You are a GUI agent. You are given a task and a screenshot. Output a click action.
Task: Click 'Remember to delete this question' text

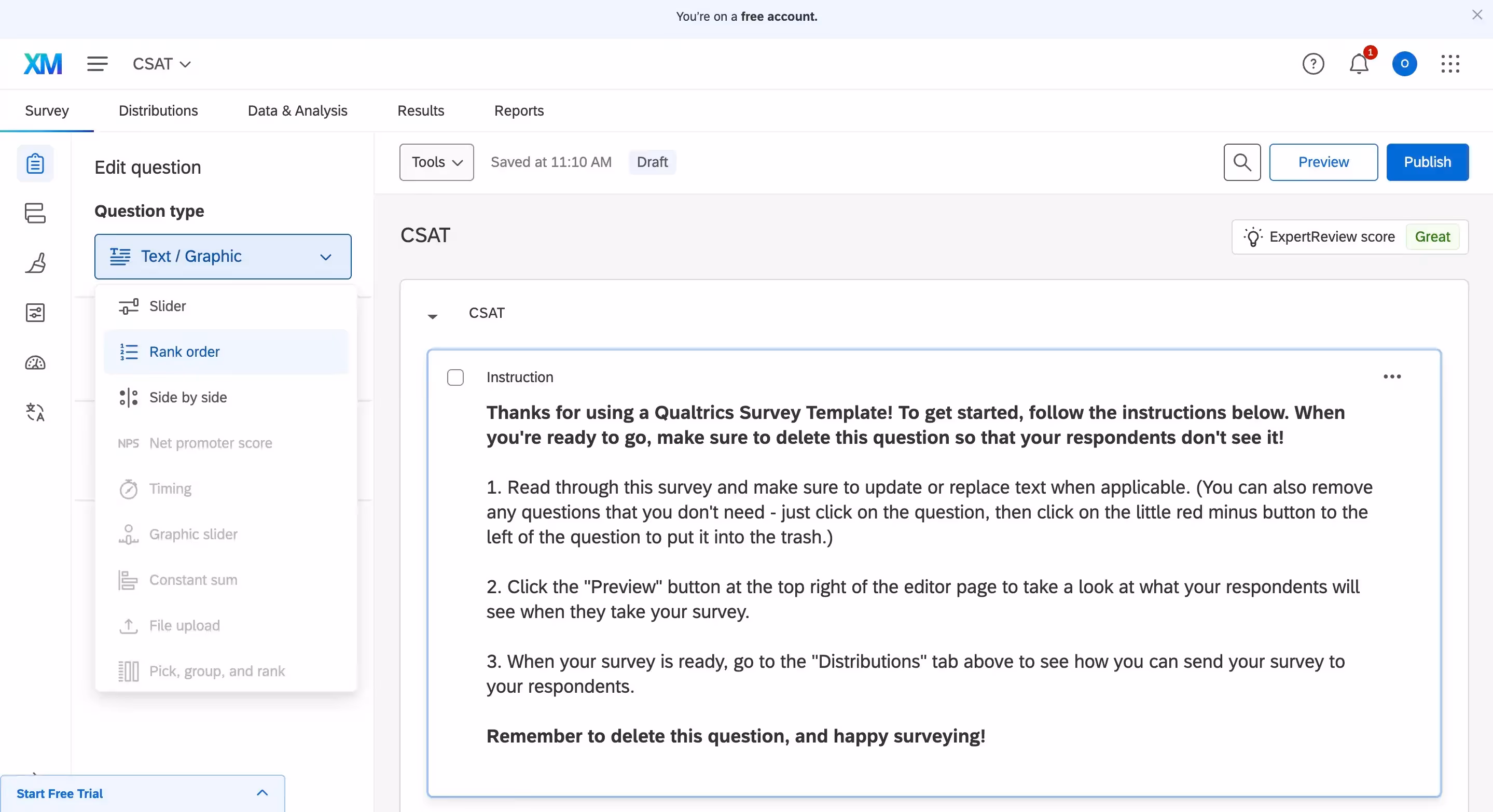click(x=736, y=736)
